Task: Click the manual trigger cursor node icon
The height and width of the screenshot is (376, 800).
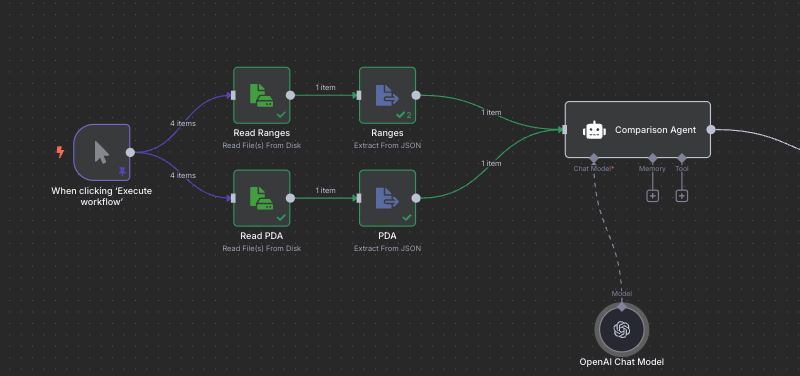Action: (102, 152)
